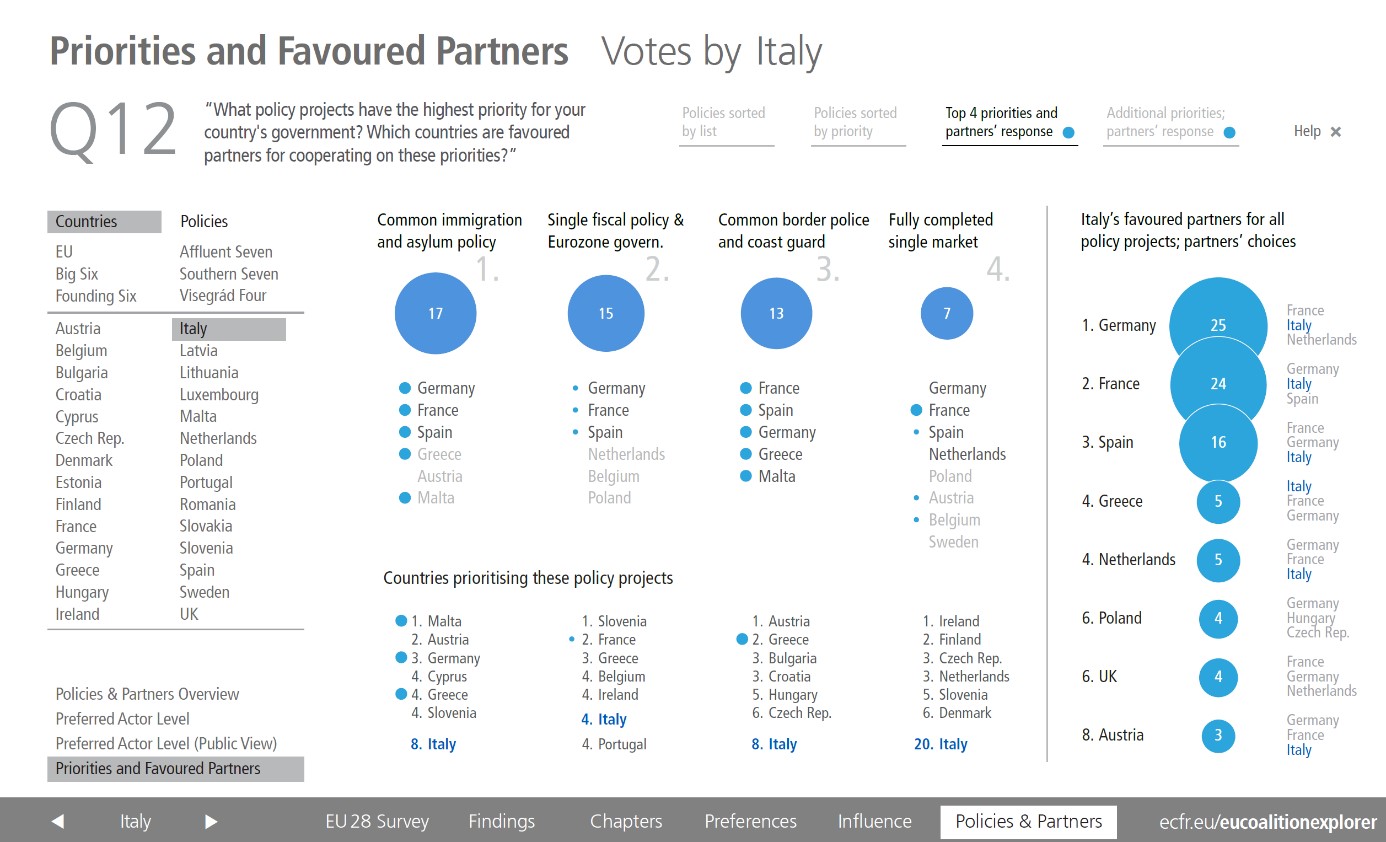Click the Spain bubble showing 16
The height and width of the screenshot is (842, 1386).
tap(1218, 442)
